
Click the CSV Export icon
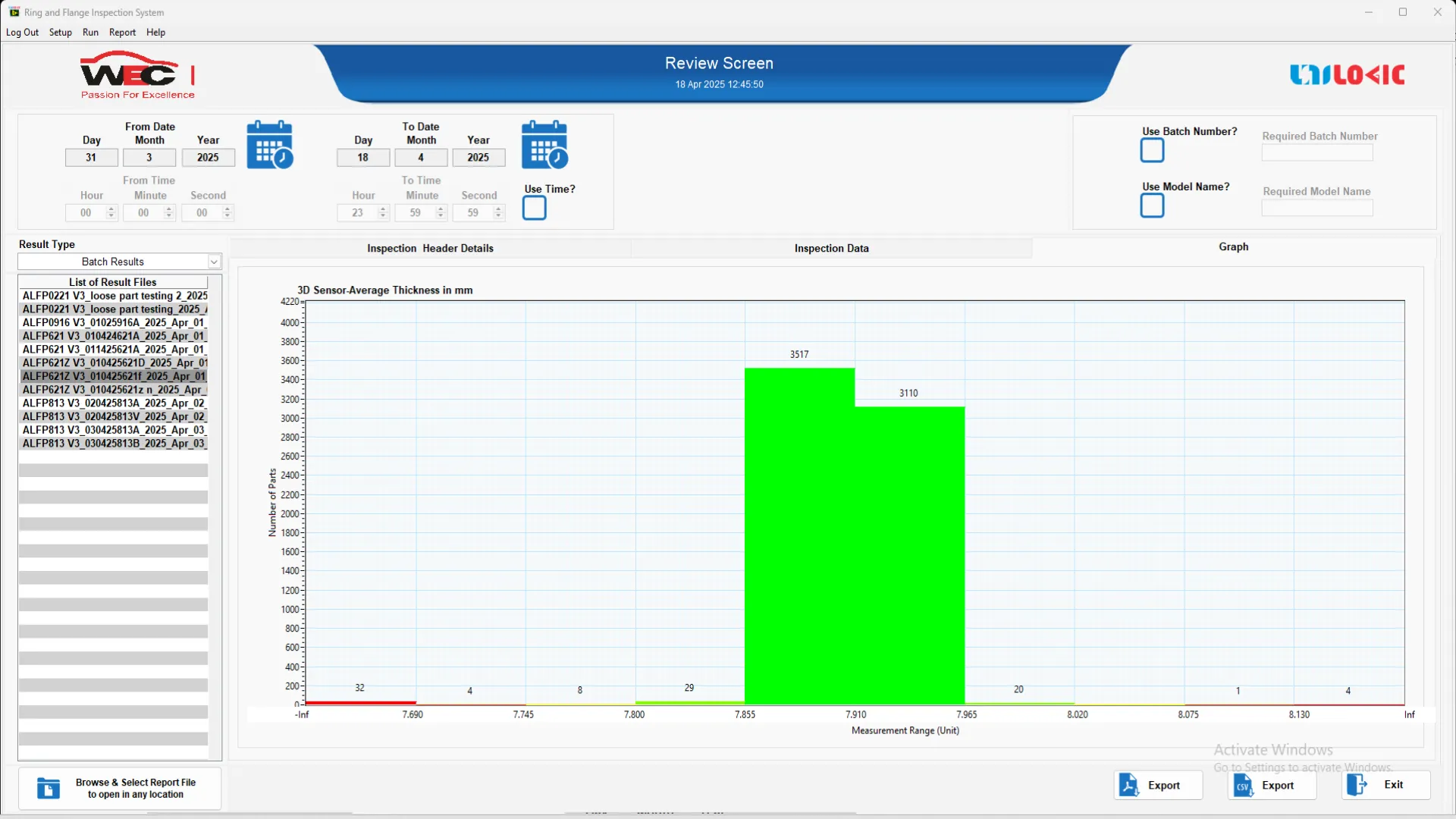(1243, 785)
